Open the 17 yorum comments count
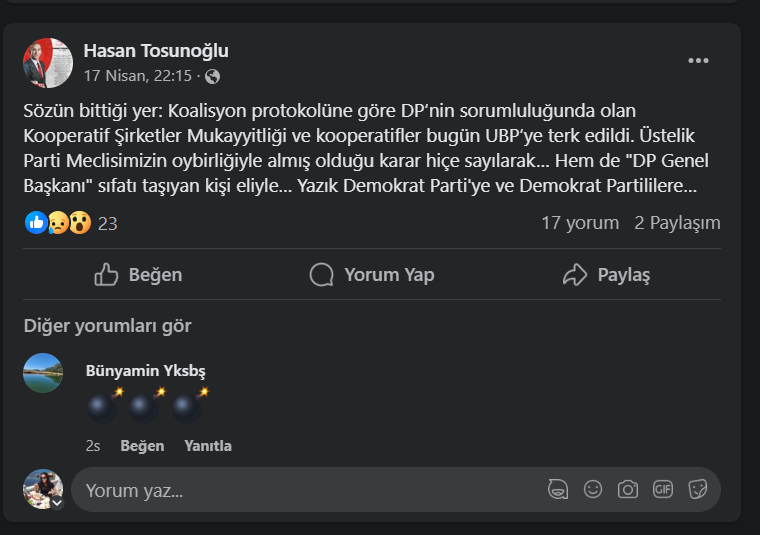The image size is (760, 535). point(580,223)
